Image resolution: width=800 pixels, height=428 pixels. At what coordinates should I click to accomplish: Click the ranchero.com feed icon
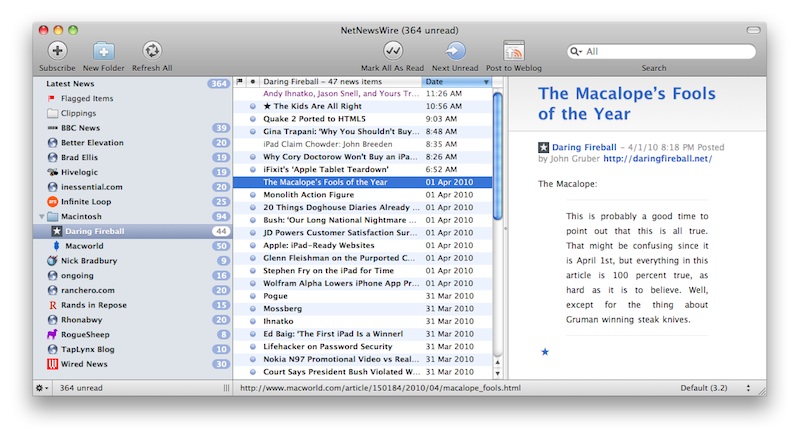52,290
